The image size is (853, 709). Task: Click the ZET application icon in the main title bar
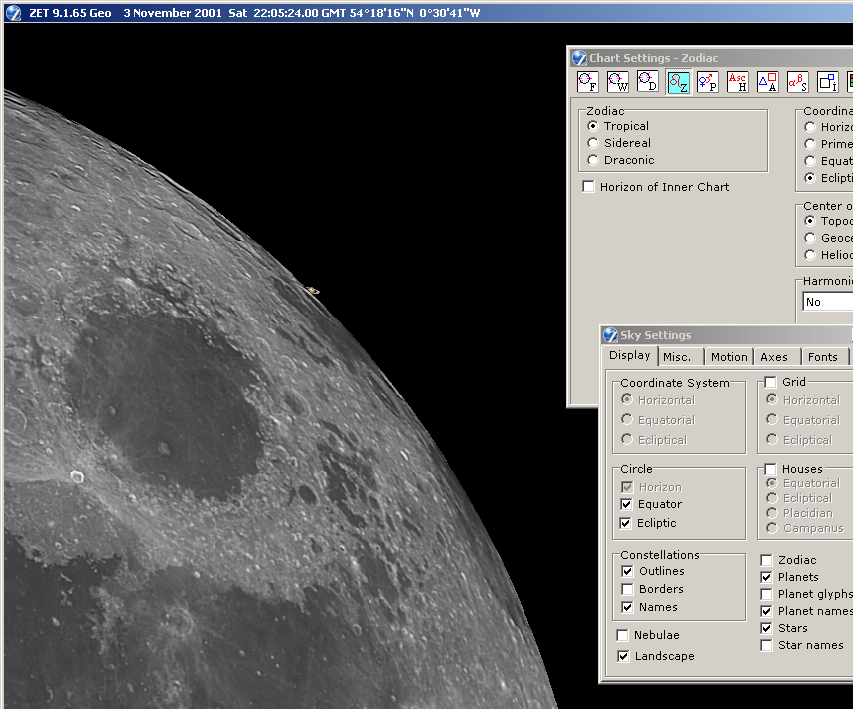click(13, 13)
